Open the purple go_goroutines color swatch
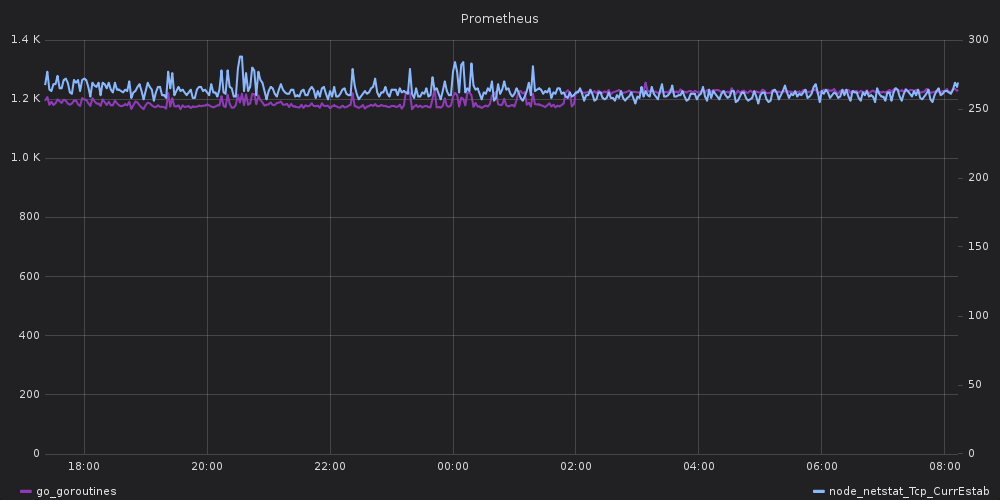The width and height of the screenshot is (1000, 500). (26, 492)
